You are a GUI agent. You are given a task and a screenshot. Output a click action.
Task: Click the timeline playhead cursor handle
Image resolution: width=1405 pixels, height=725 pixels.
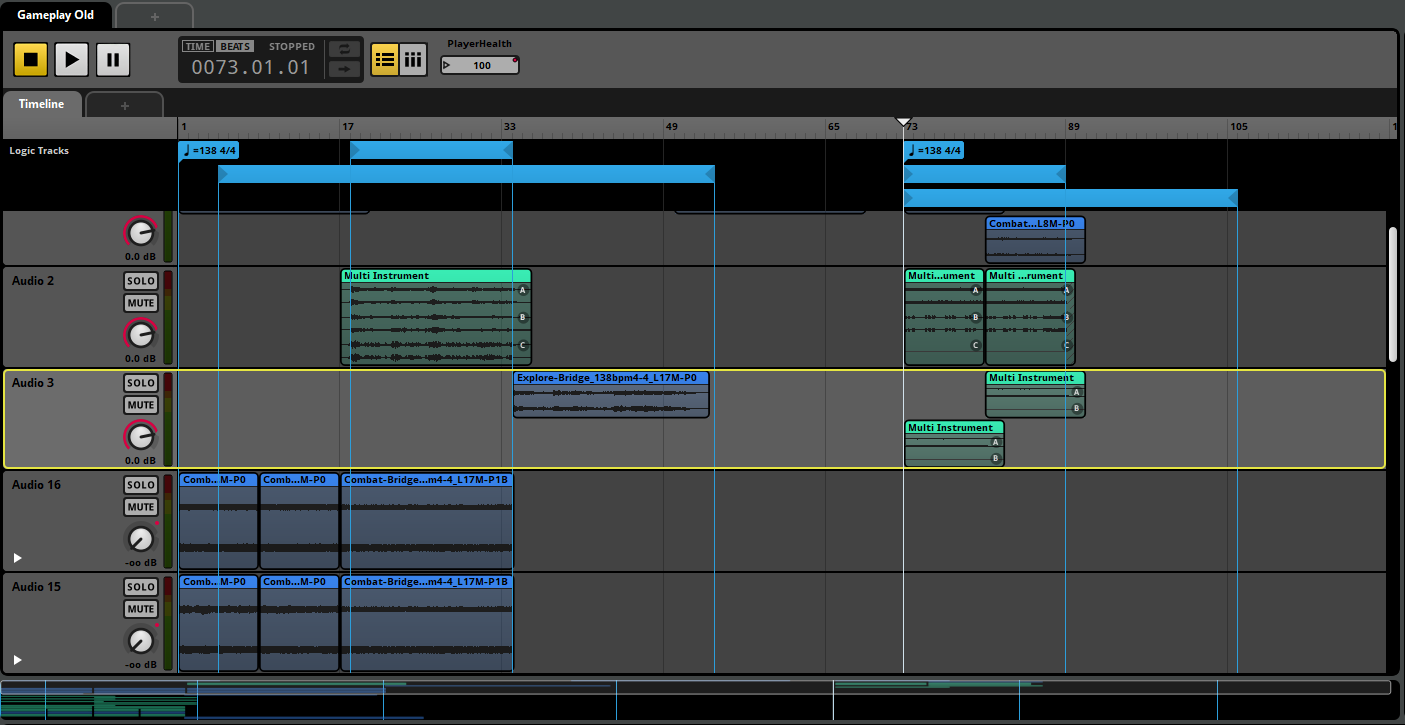(x=903, y=122)
